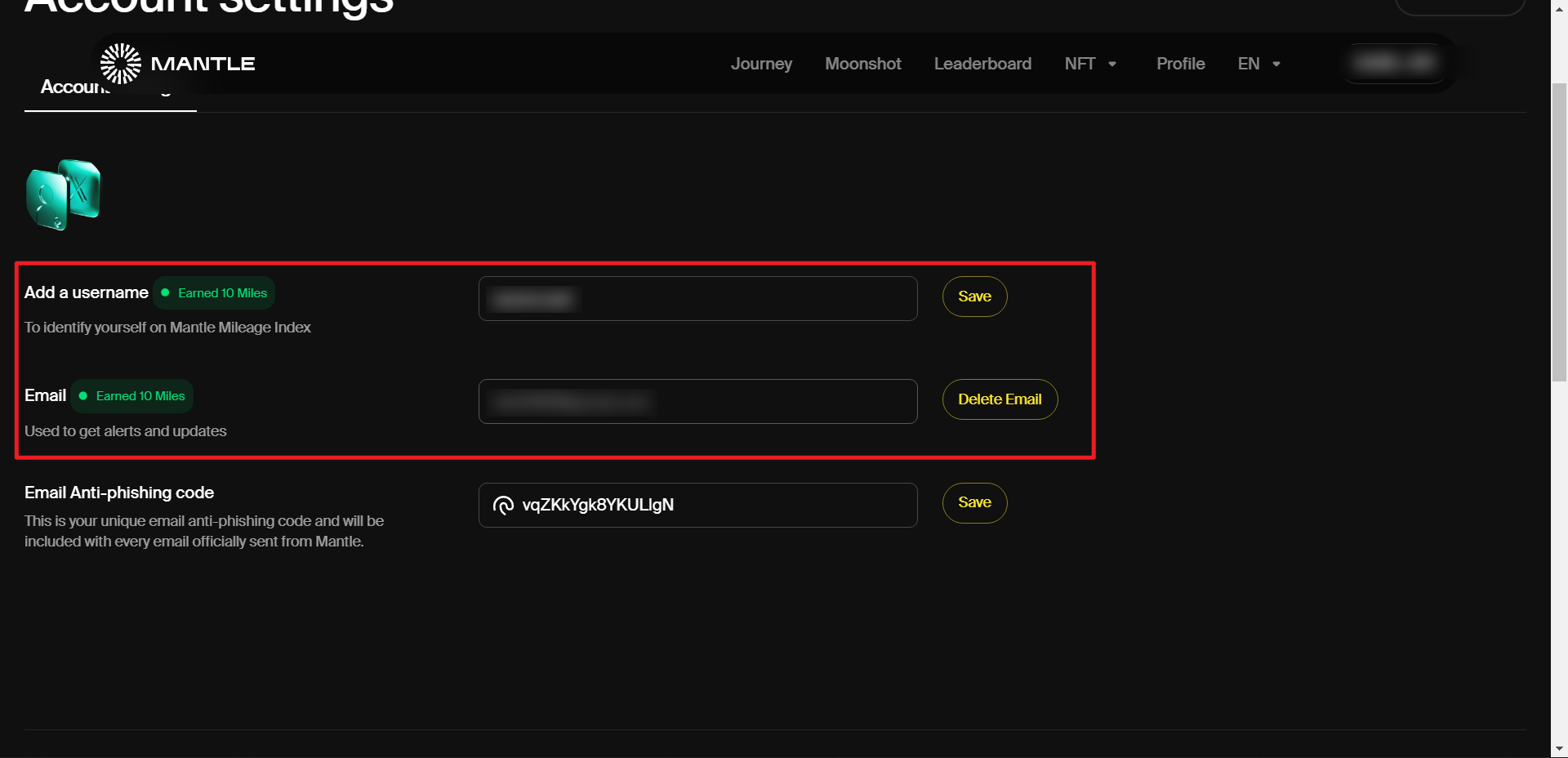Save the username

(x=974, y=297)
